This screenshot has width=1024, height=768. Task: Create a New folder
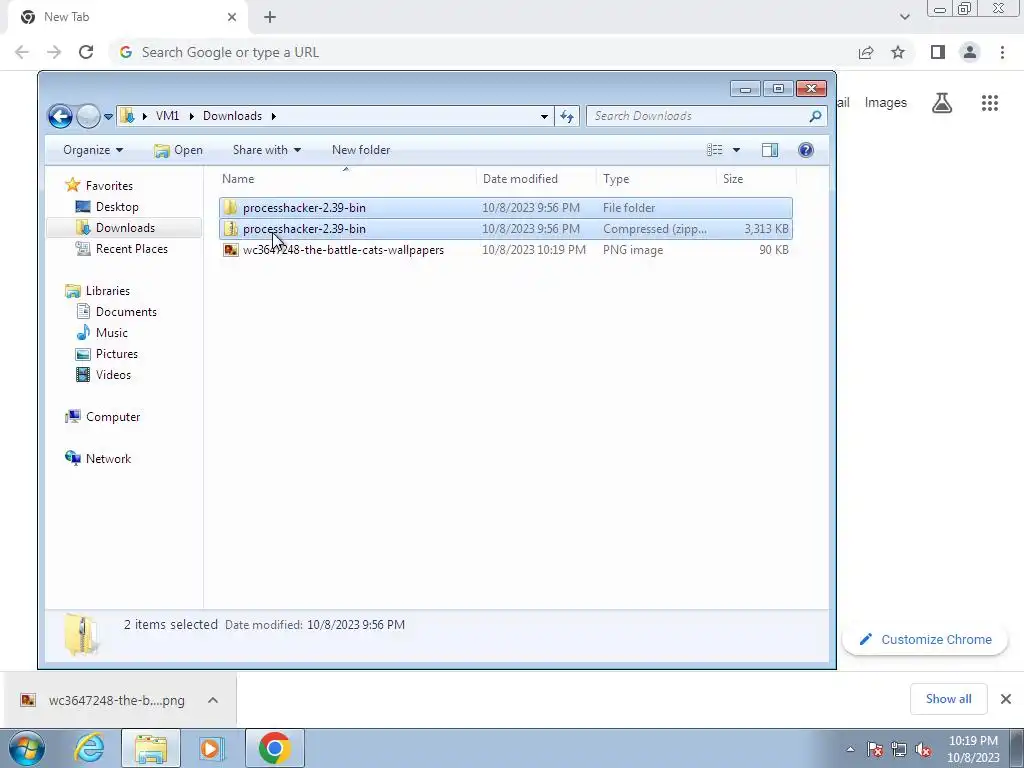(x=360, y=150)
